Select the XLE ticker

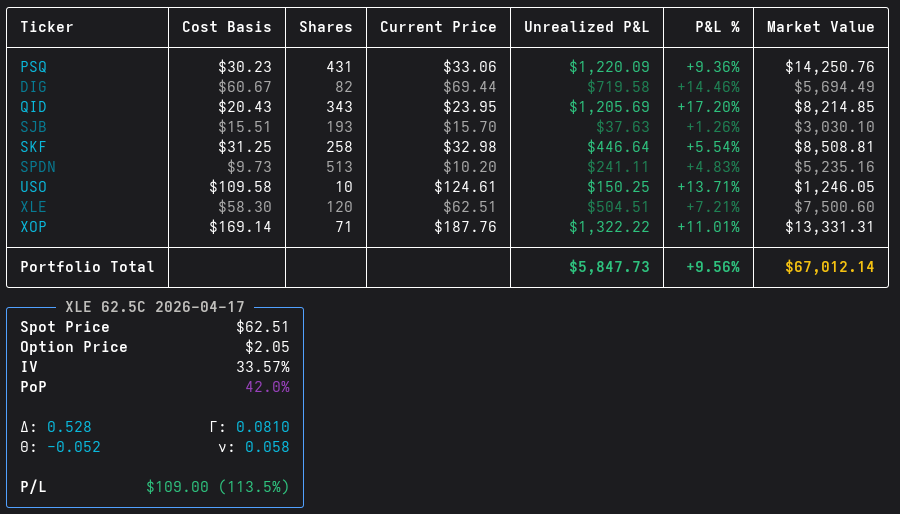33,207
